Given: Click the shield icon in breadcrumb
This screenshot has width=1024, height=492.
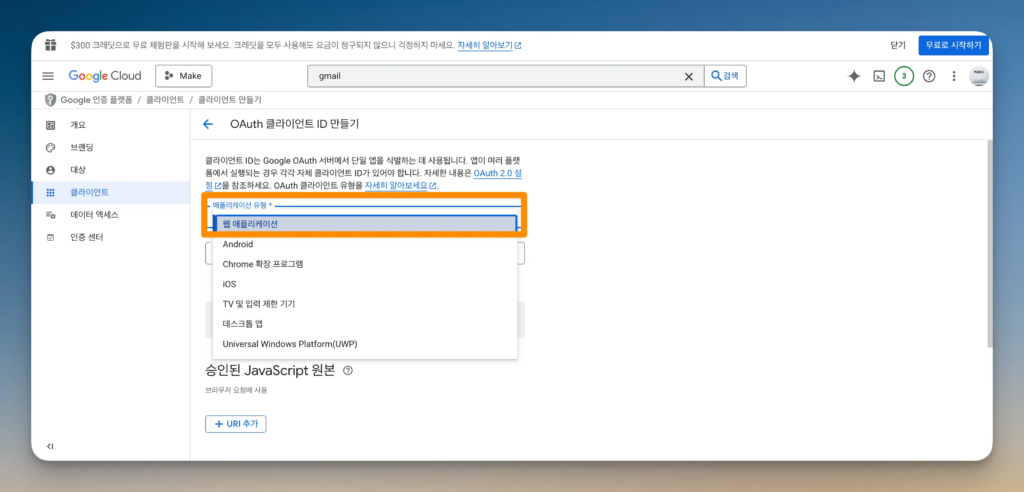Looking at the screenshot, I should click(x=50, y=100).
